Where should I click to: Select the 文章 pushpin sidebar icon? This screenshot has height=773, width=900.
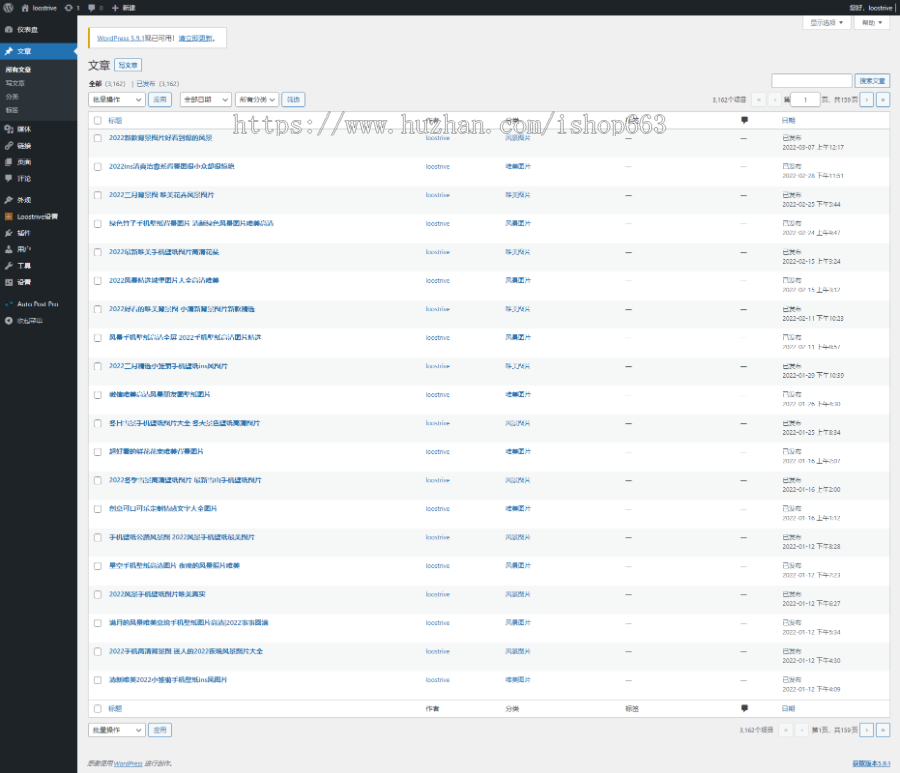click(x=9, y=51)
